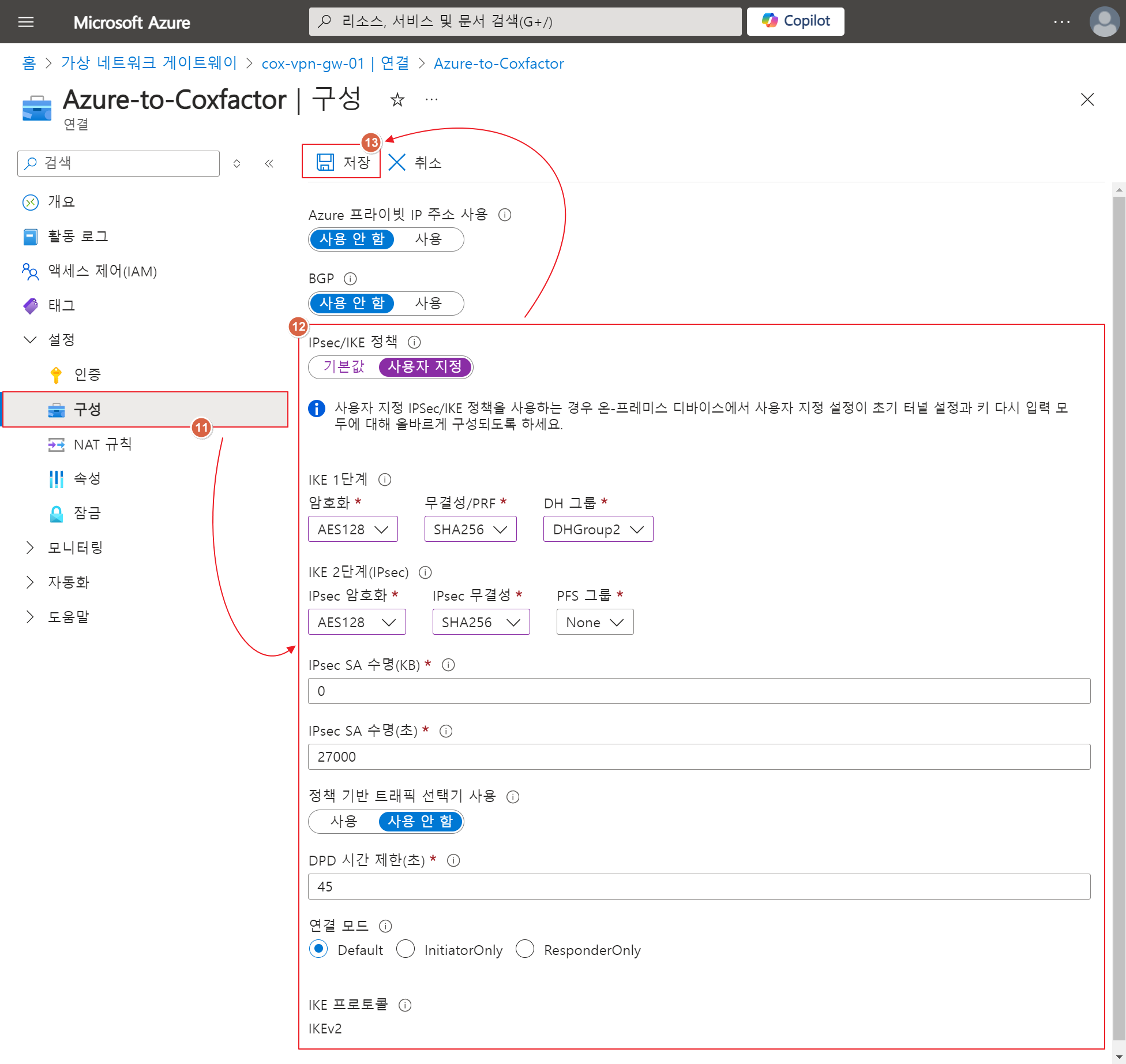Image resolution: width=1126 pixels, height=1064 pixels.
Task: Select the InitiatorOnly connection mode
Action: coord(406,949)
